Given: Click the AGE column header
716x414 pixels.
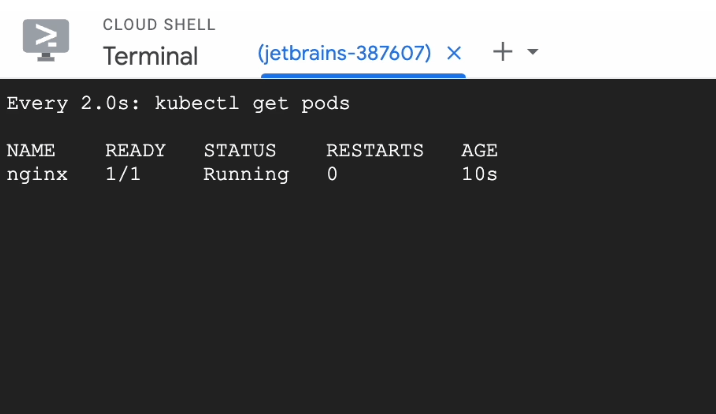Looking at the screenshot, I should coord(479,151).
